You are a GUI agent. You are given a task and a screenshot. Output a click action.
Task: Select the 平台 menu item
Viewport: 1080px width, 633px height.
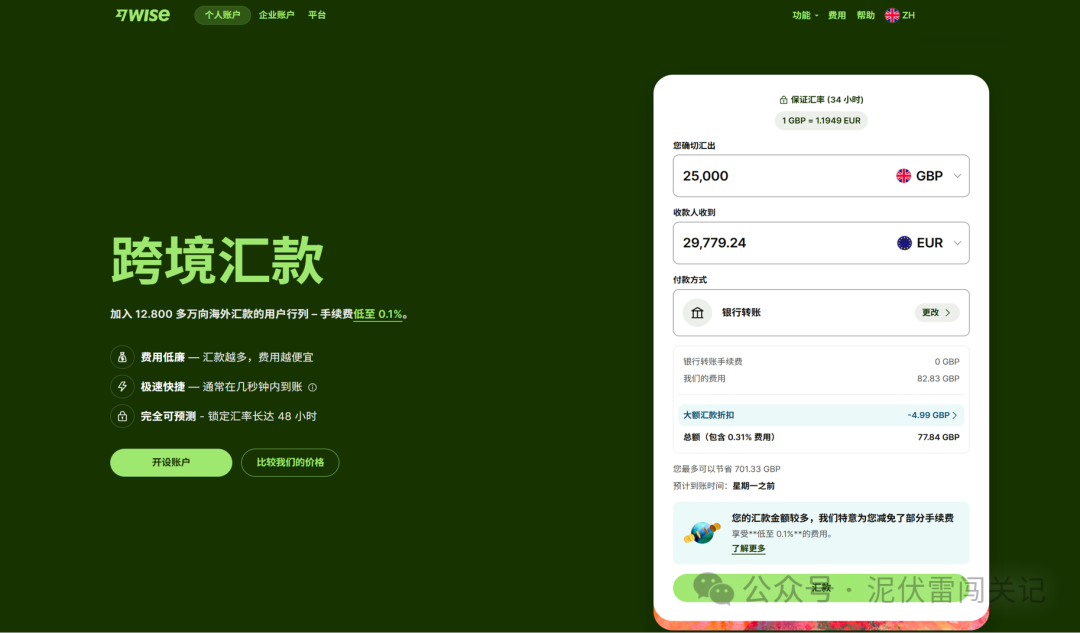click(317, 14)
